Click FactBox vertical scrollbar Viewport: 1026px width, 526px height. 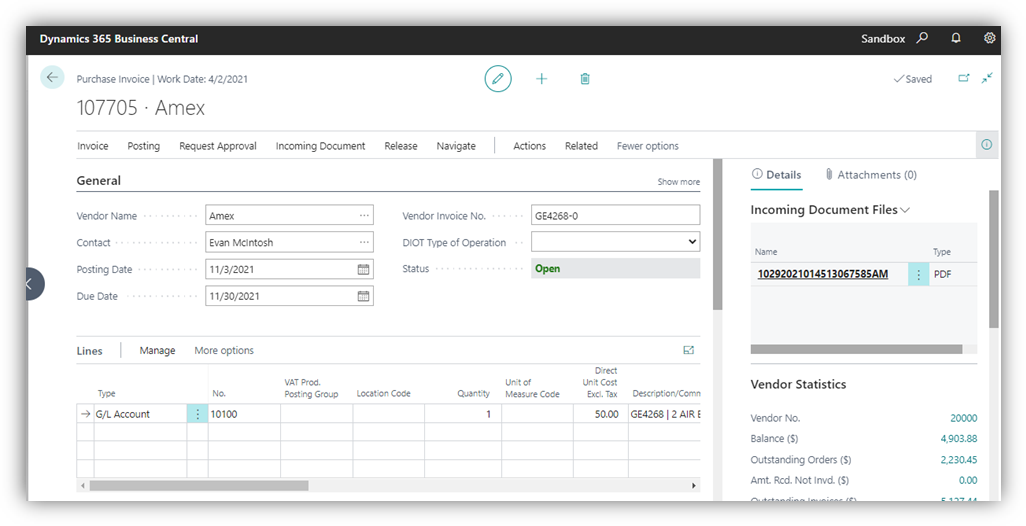pos(994,259)
